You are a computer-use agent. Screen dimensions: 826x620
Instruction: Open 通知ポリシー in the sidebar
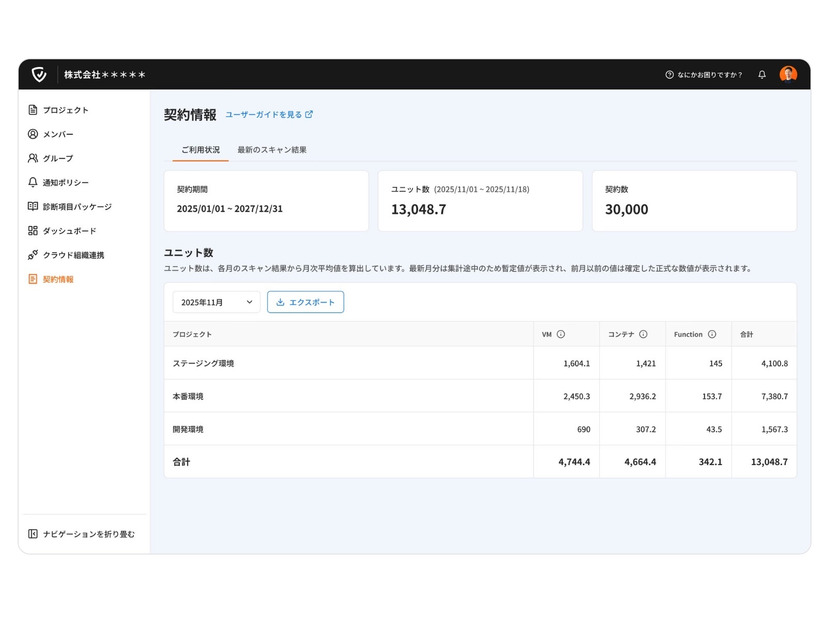click(65, 183)
